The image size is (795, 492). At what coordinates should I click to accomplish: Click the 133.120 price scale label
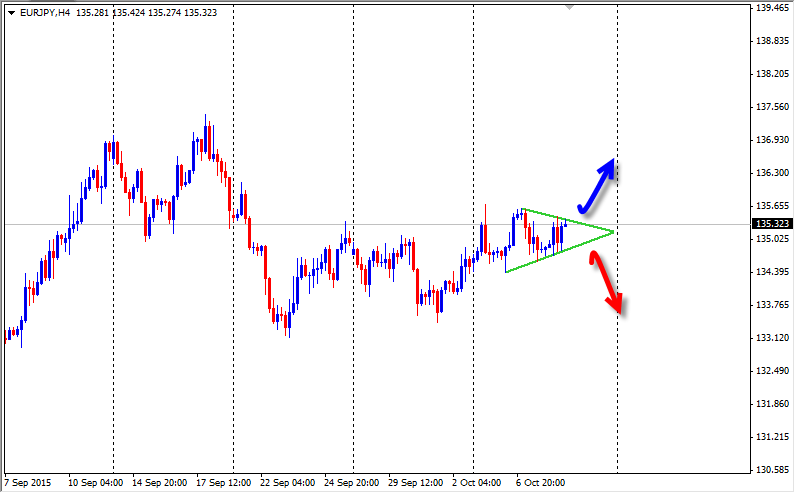click(x=772, y=337)
